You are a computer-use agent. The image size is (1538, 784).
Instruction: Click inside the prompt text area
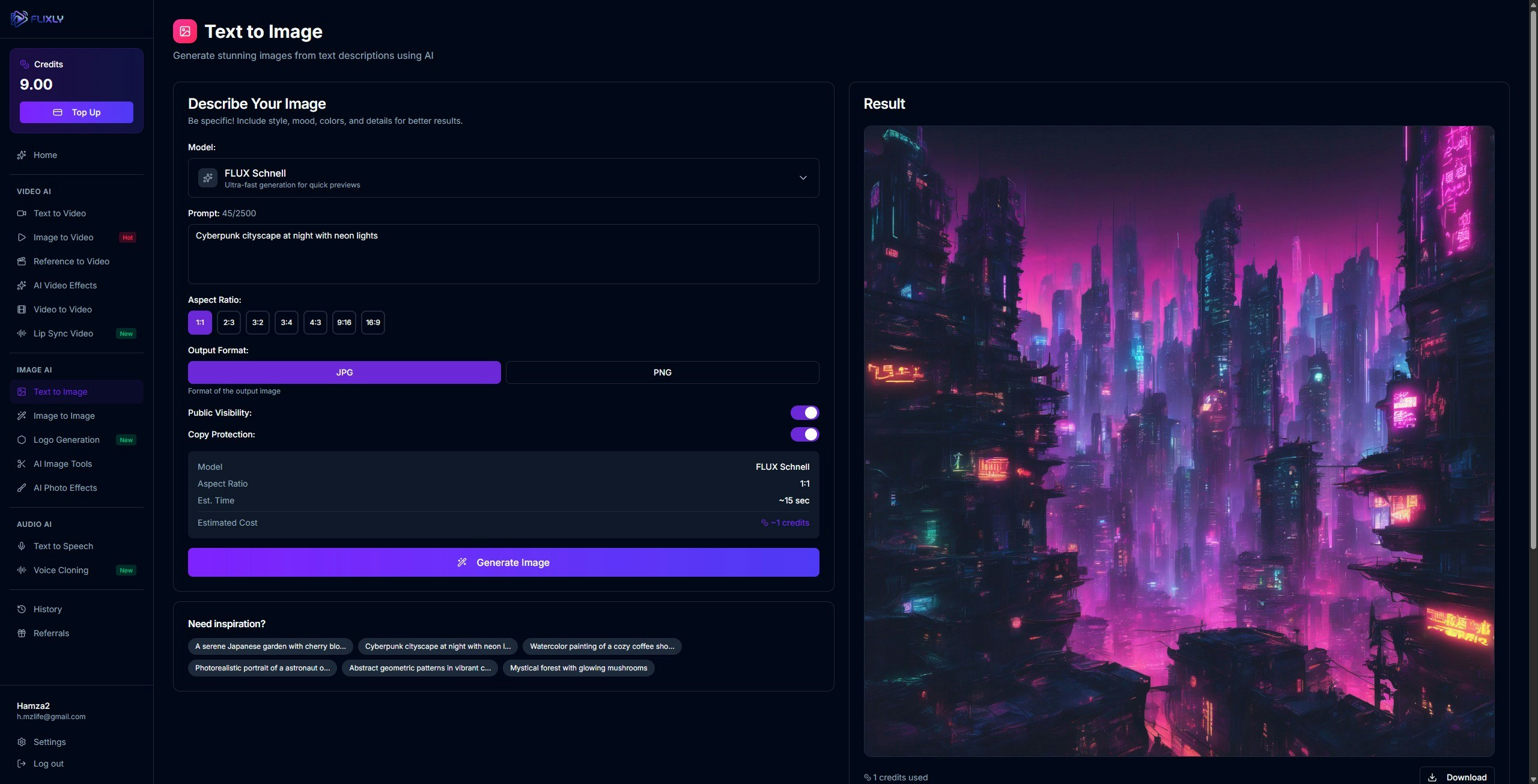click(x=503, y=254)
